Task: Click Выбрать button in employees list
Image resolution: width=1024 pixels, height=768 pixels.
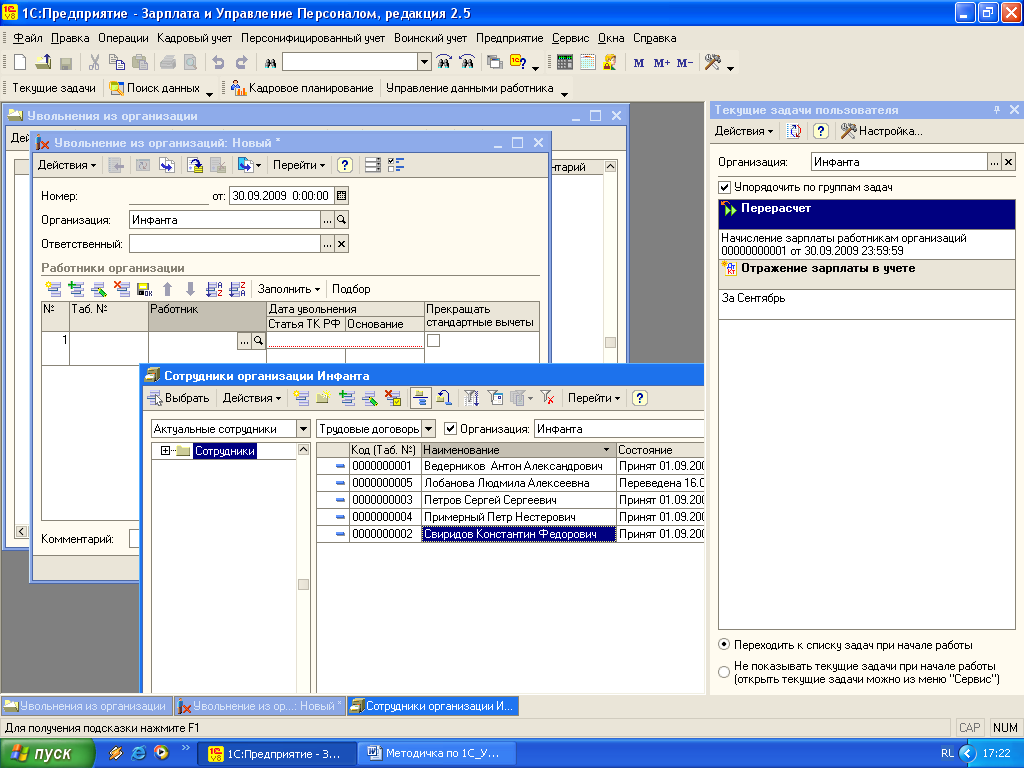Action: [178, 398]
